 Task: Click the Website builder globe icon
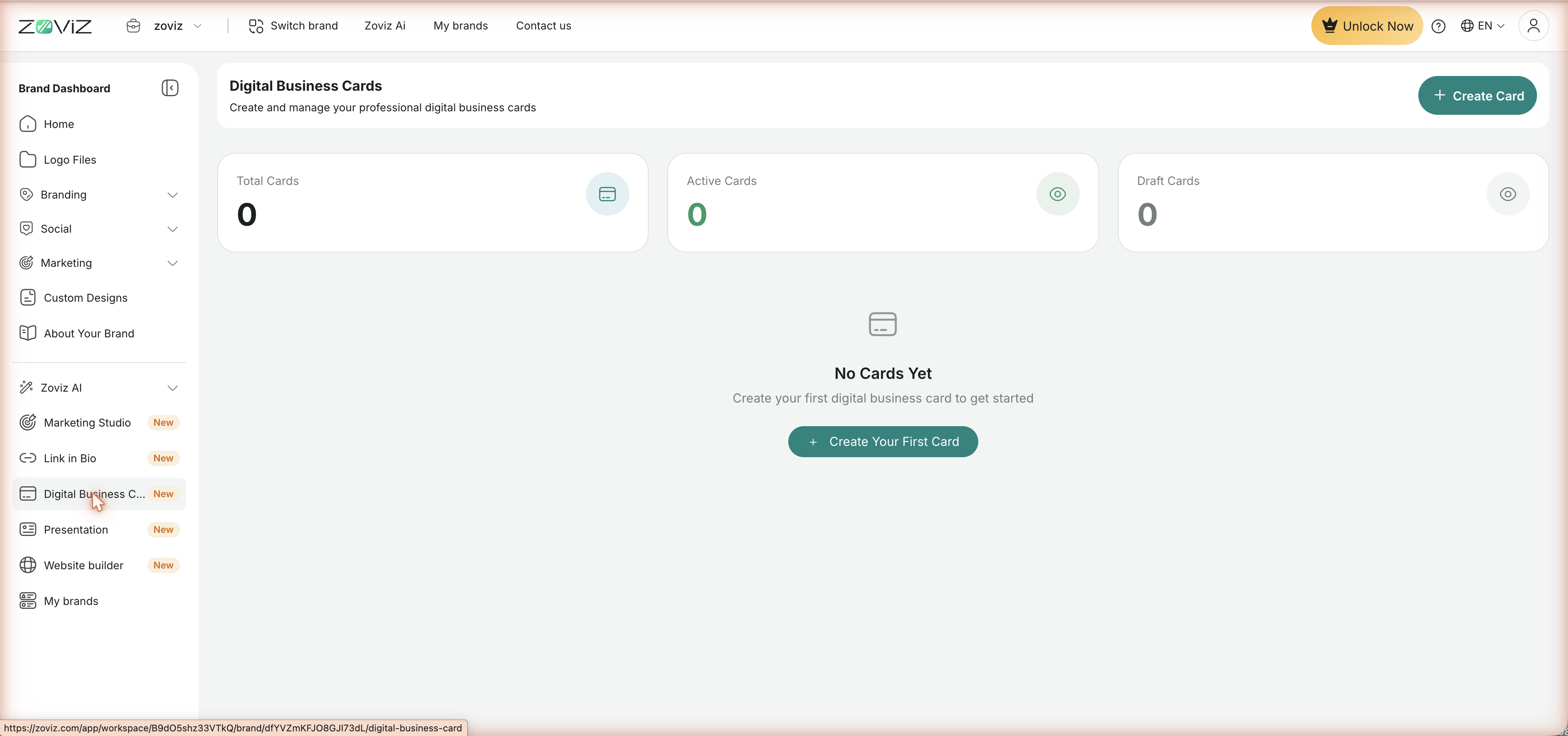click(28, 565)
